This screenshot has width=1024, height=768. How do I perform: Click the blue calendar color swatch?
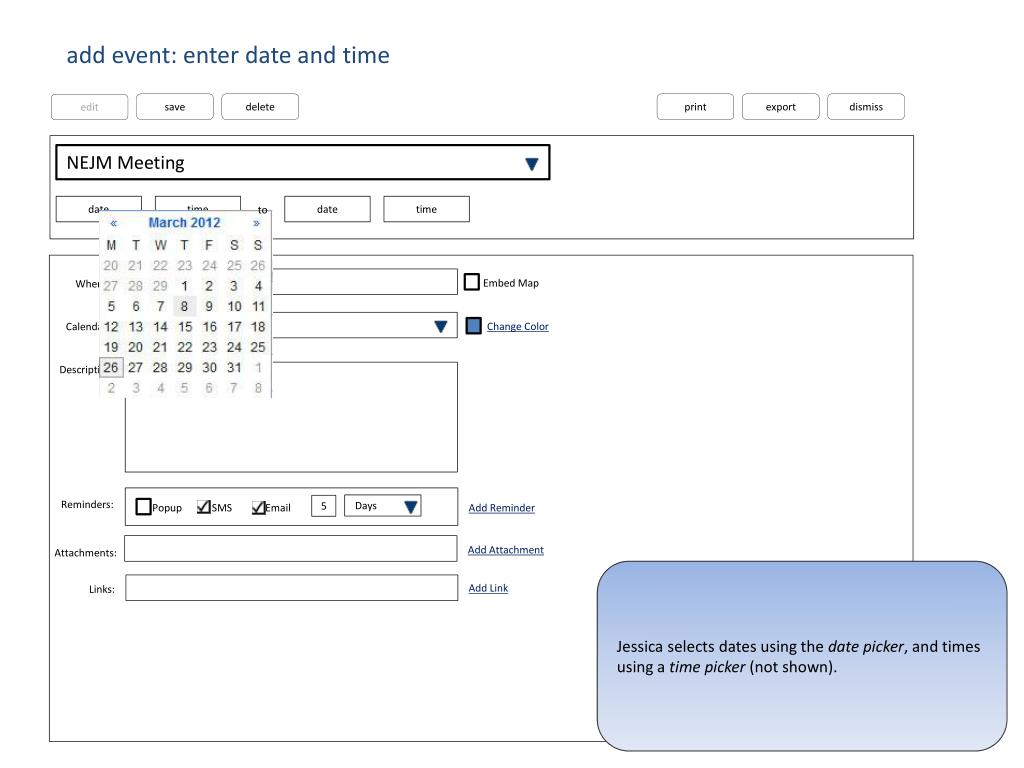(x=473, y=325)
